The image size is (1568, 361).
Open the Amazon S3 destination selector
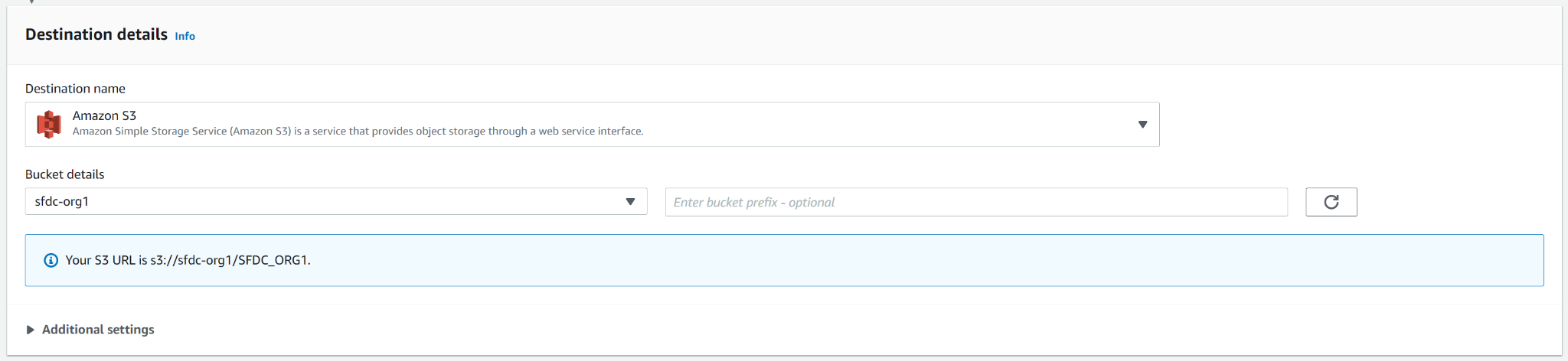[591, 124]
